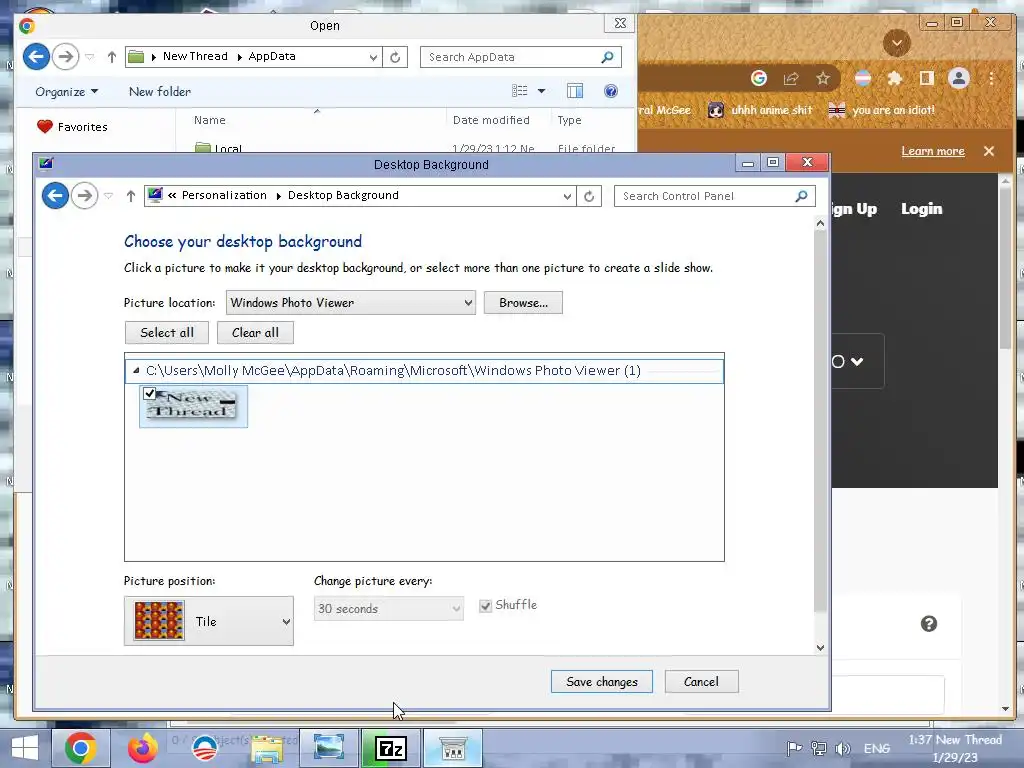The width and height of the screenshot is (1024, 768).
Task: Change view layout icon in Open dialog
Action: (520, 91)
